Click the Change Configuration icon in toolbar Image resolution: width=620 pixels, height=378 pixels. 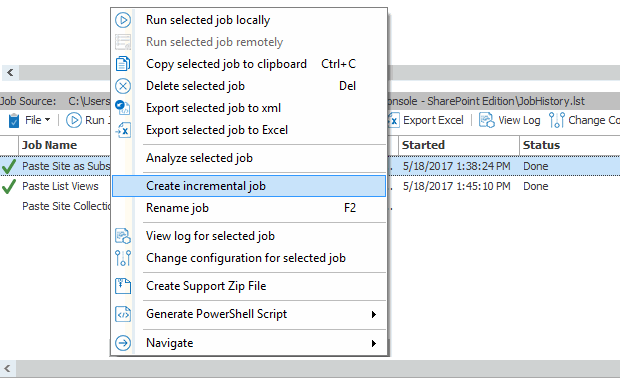point(557,120)
